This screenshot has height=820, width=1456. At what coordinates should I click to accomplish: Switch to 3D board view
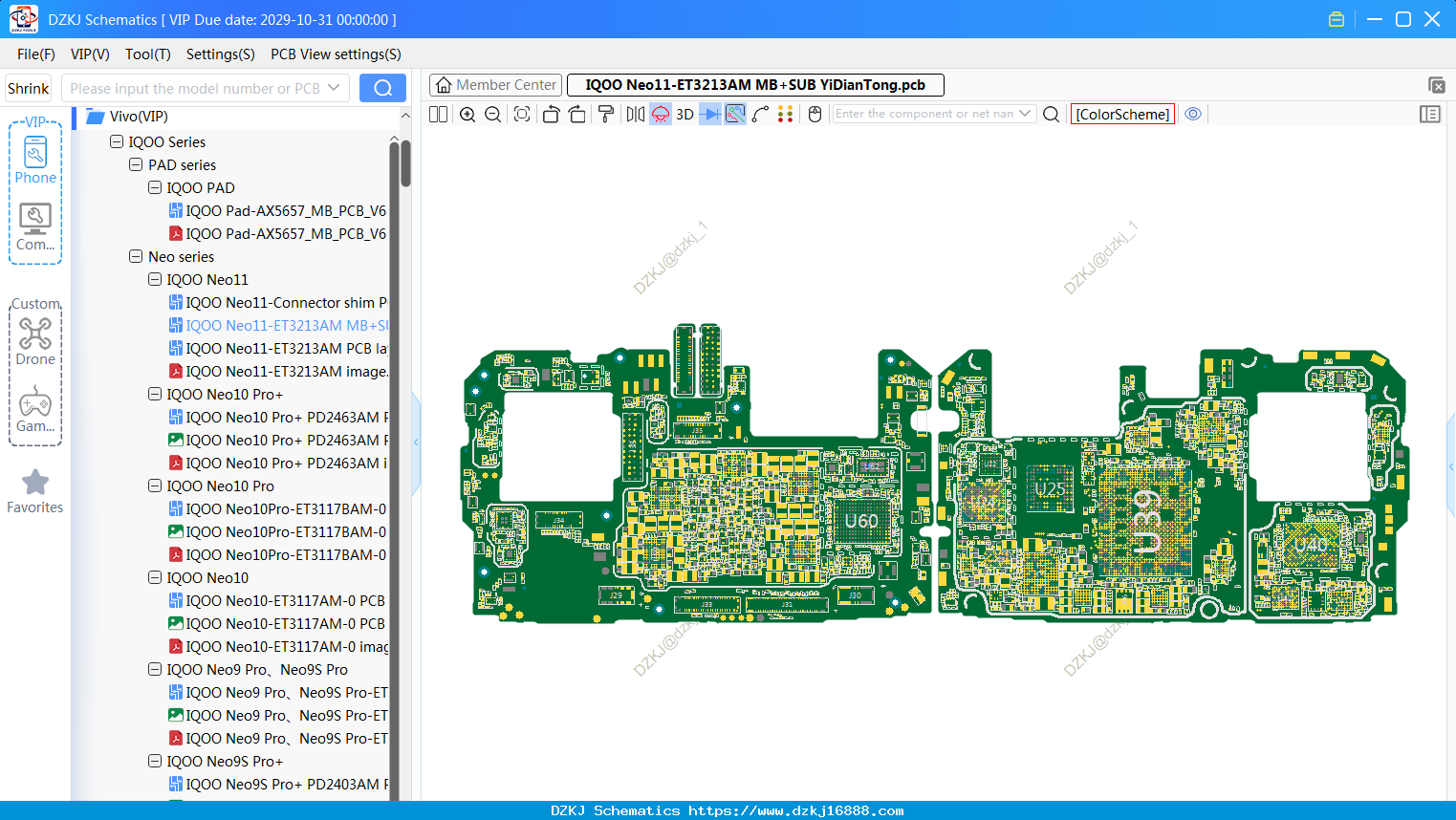pyautogui.click(x=685, y=115)
